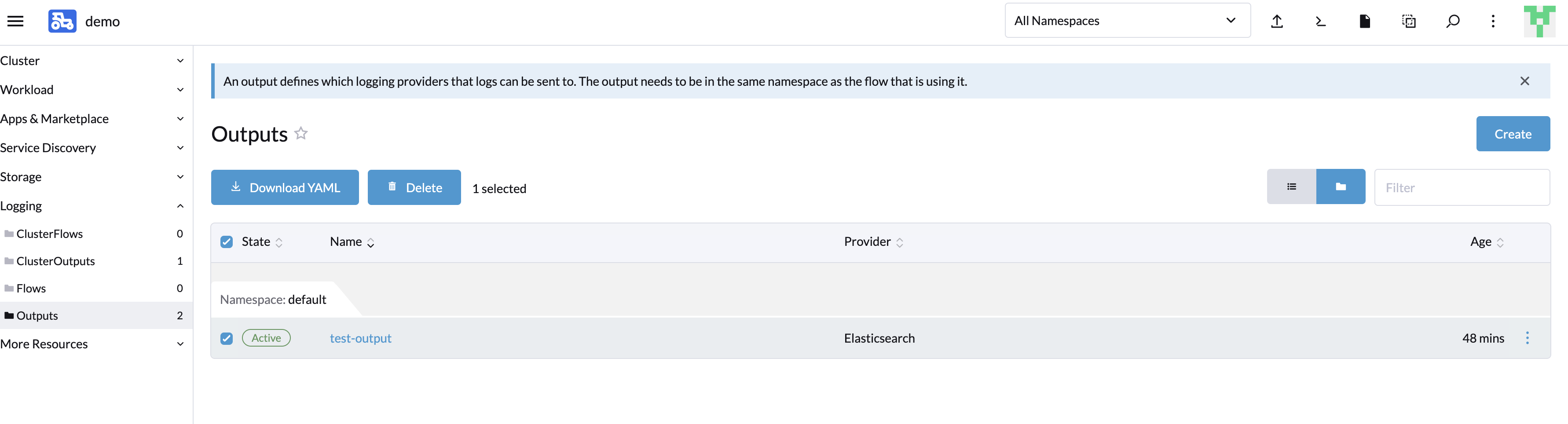This screenshot has width=1568, height=424.
Task: Click the demo cluster logo icon
Action: point(62,20)
